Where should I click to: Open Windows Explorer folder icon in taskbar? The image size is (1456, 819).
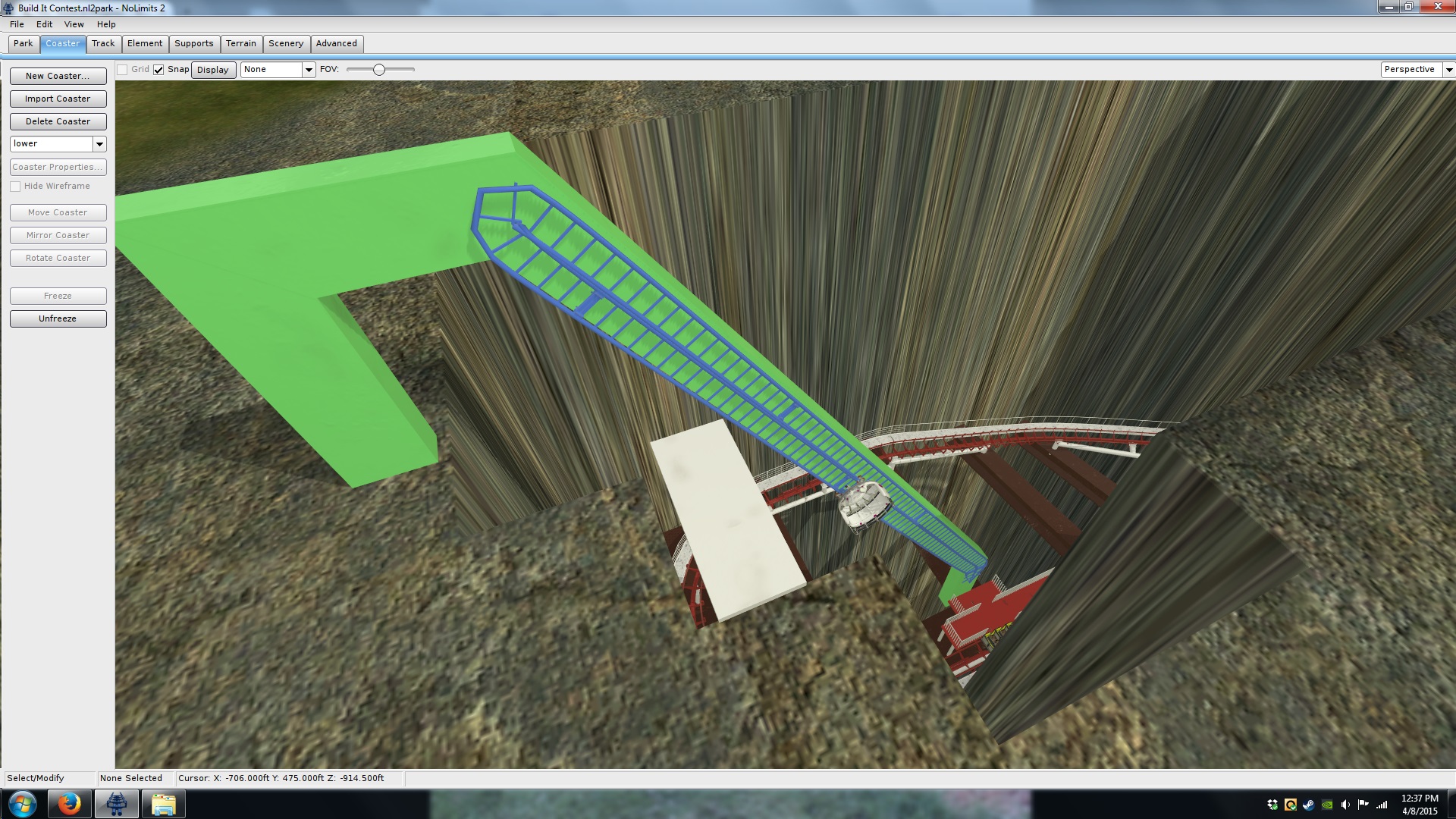click(x=163, y=804)
